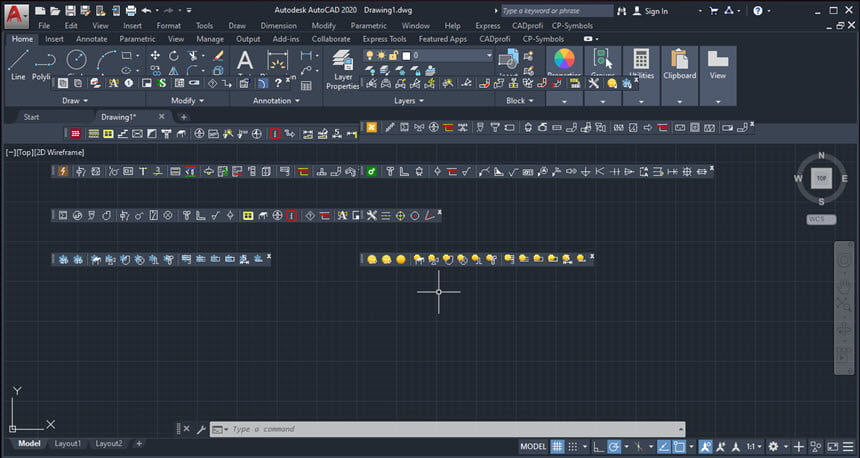Open the annotation scale 1:1 dropdown
The width and height of the screenshot is (860, 458).
(x=754, y=446)
